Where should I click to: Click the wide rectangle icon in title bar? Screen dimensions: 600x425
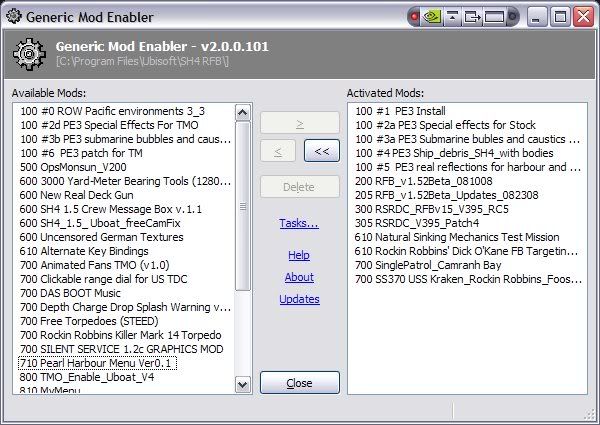pos(494,17)
